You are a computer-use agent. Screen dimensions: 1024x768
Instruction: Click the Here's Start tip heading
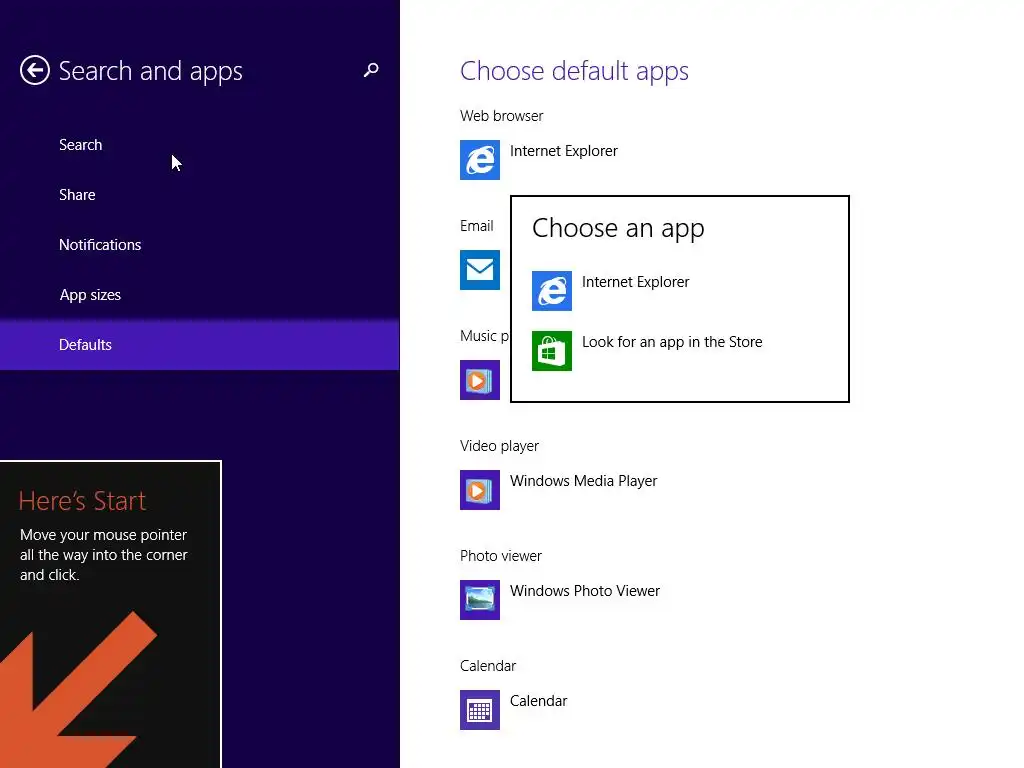82,501
